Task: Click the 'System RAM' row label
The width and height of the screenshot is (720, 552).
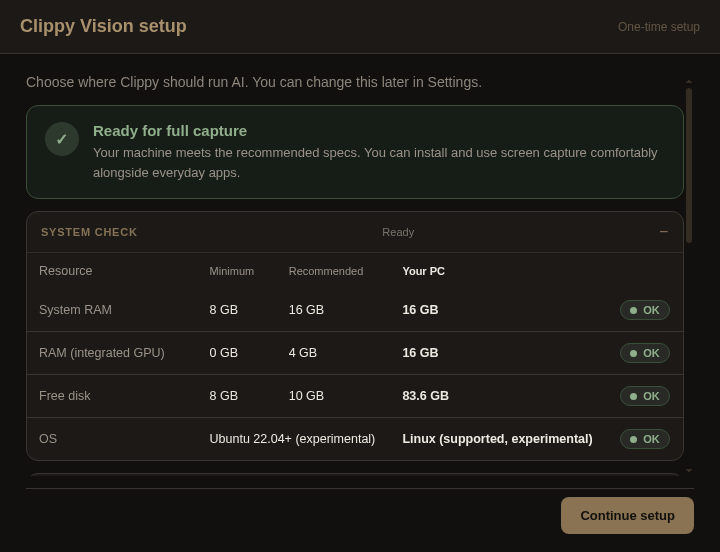Action: [x=75, y=310]
